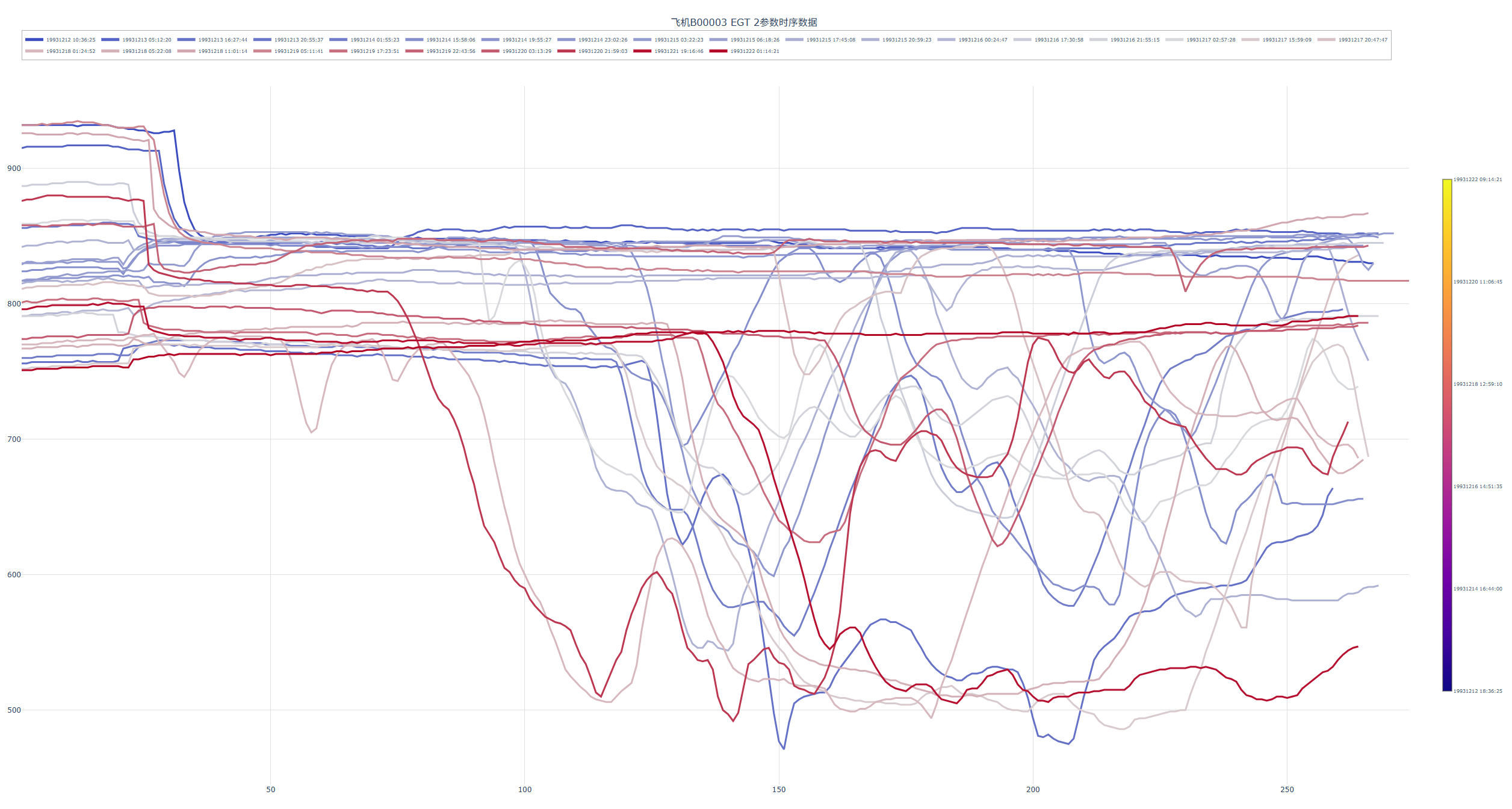Screen dimensions: 1512x809
Task: Click the chart title 飞机B00003 EGT 2参数时序数据
Action: pyautogui.click(x=744, y=22)
